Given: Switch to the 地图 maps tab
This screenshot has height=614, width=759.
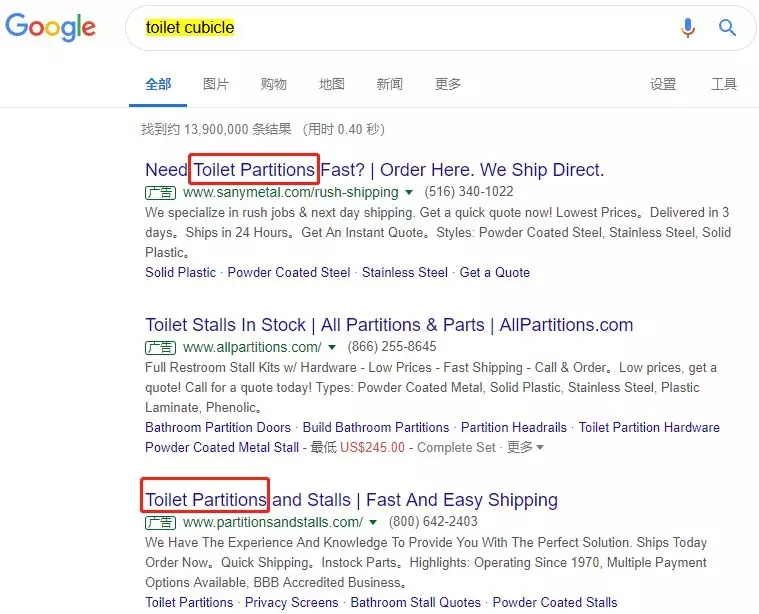Looking at the screenshot, I should point(332,84).
